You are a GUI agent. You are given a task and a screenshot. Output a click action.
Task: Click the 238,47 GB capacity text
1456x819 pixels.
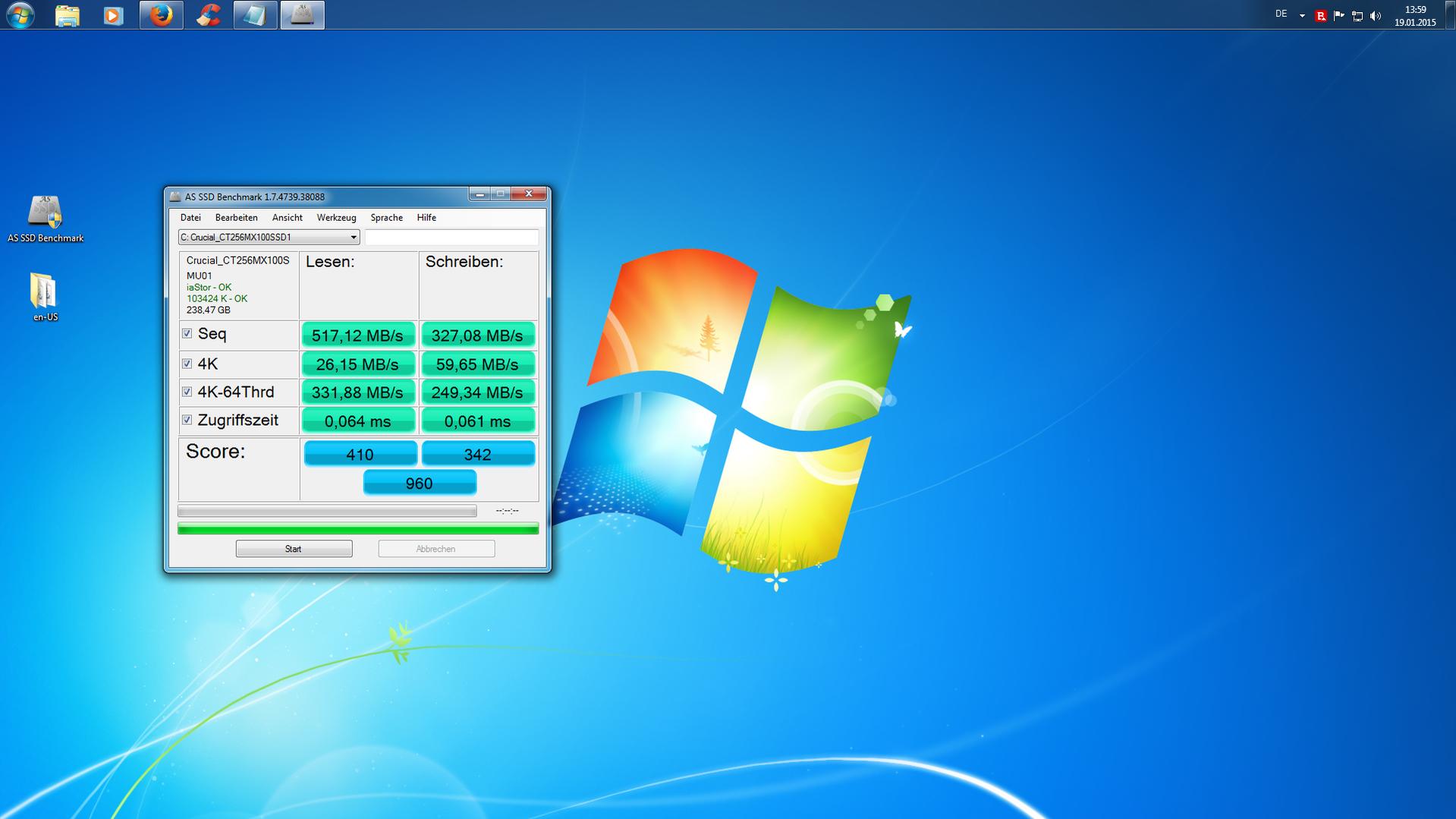point(209,310)
